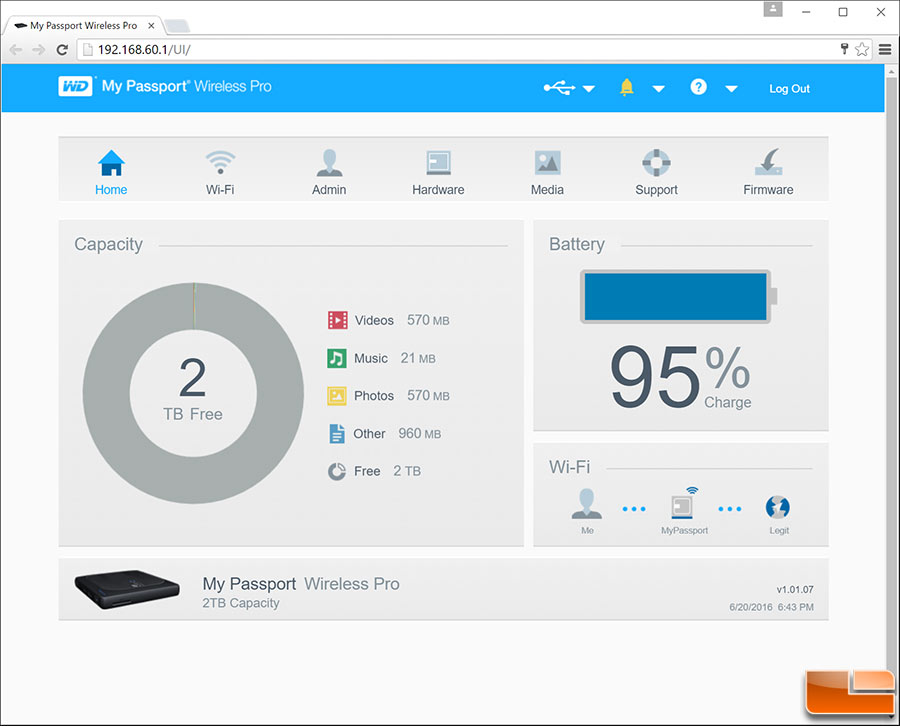Click the browser address bar
The height and width of the screenshot is (726, 900).
(459, 49)
